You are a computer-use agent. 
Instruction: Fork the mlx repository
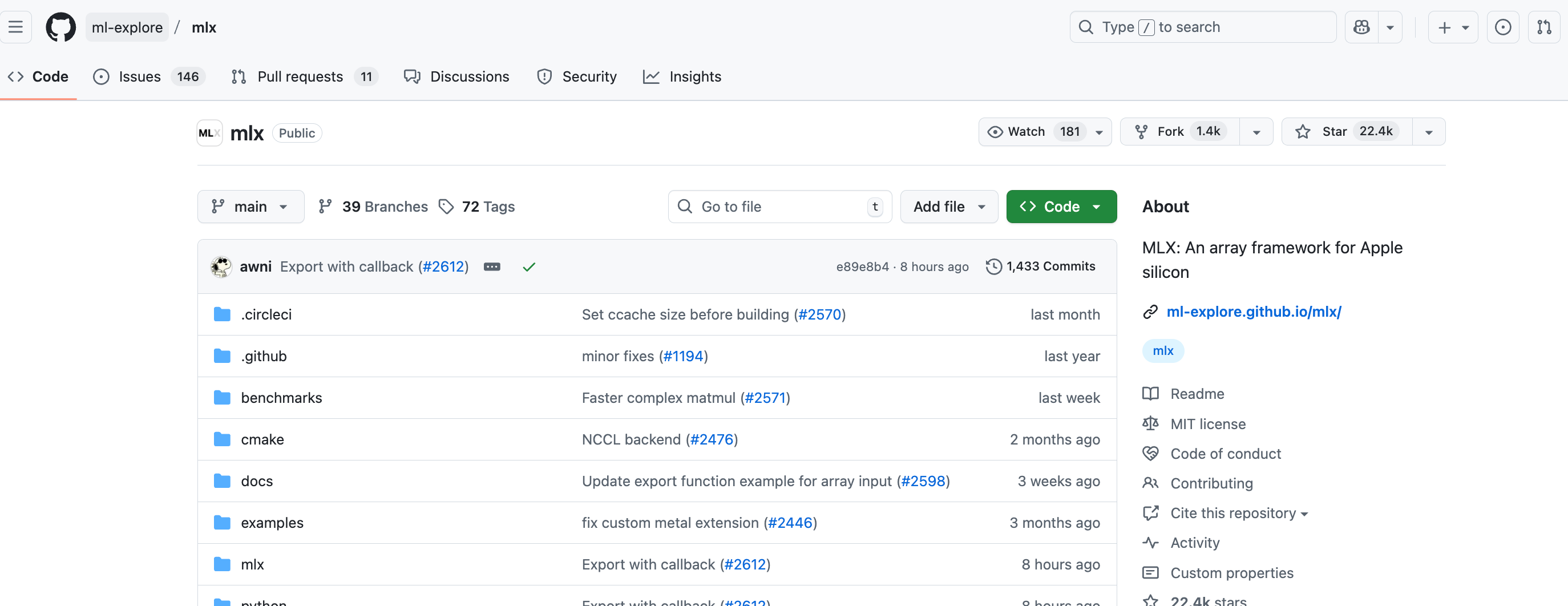(1179, 131)
